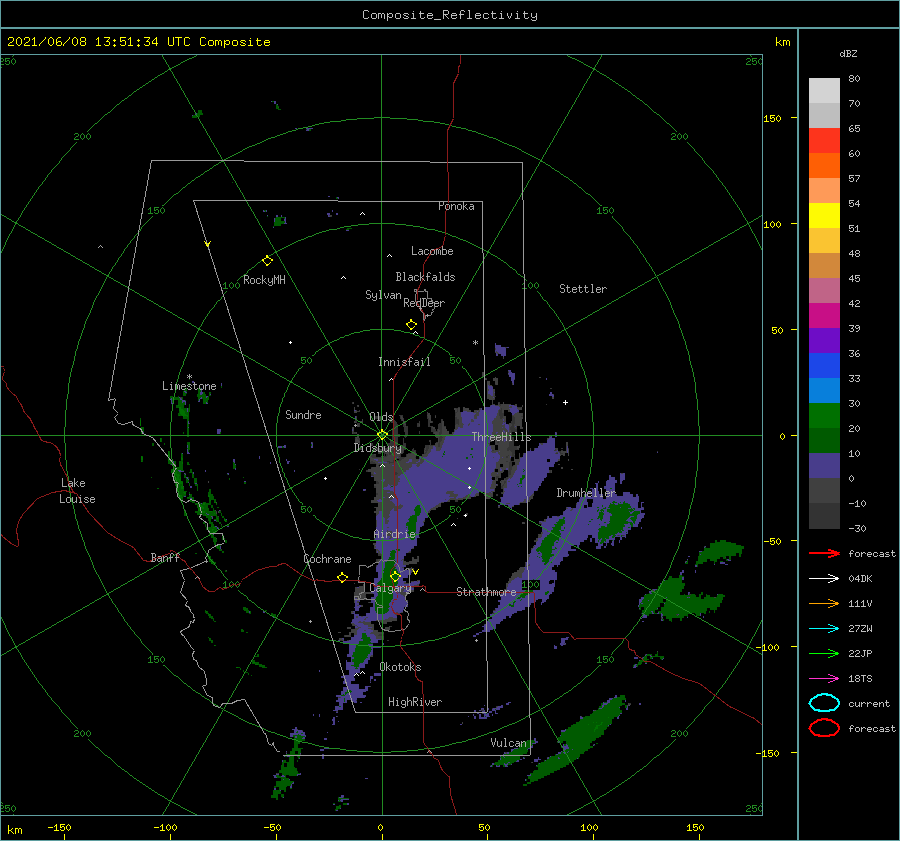The height and width of the screenshot is (841, 900).
Task: Select the purple 36 dBZ color swatch
Action: [x=824, y=340]
